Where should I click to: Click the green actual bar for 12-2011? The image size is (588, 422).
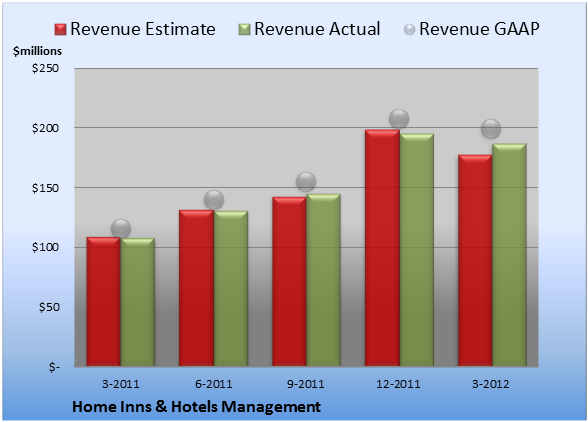(417, 250)
